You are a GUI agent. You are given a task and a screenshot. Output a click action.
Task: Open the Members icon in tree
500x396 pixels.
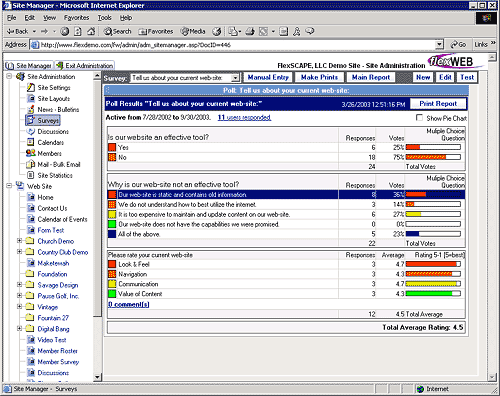tap(31, 153)
